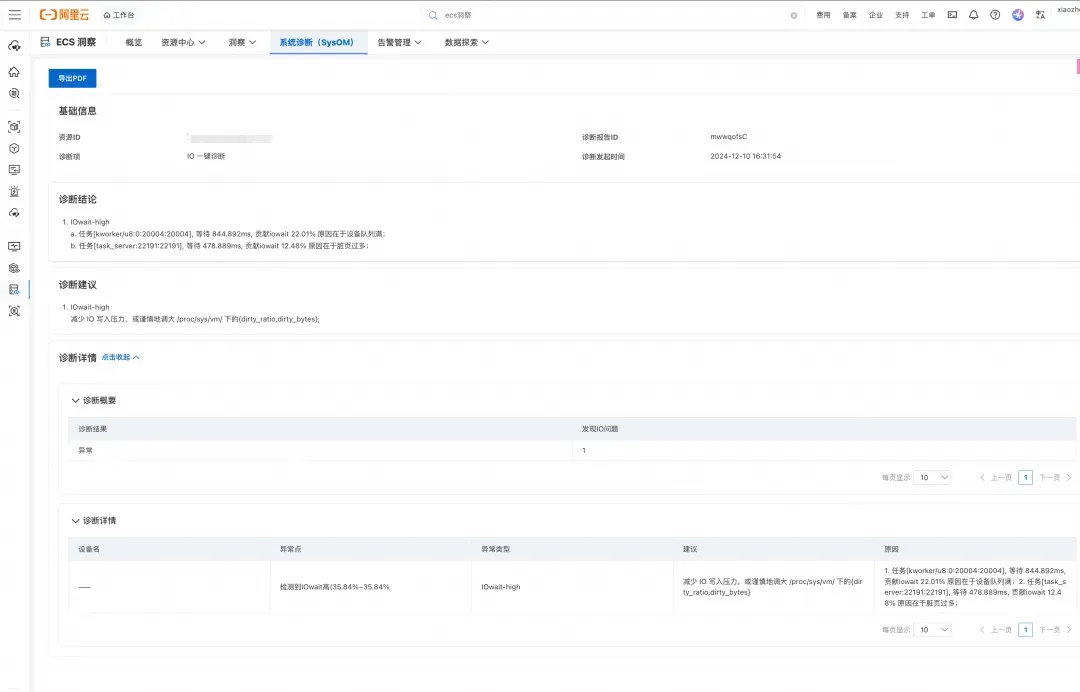Open the bottom scan-target sidebar icon

[14, 311]
